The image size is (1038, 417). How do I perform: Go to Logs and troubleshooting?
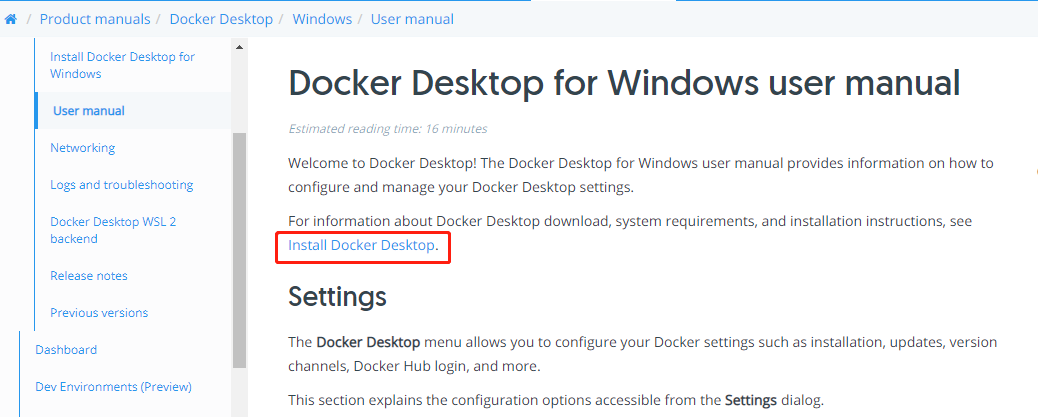coord(121,185)
